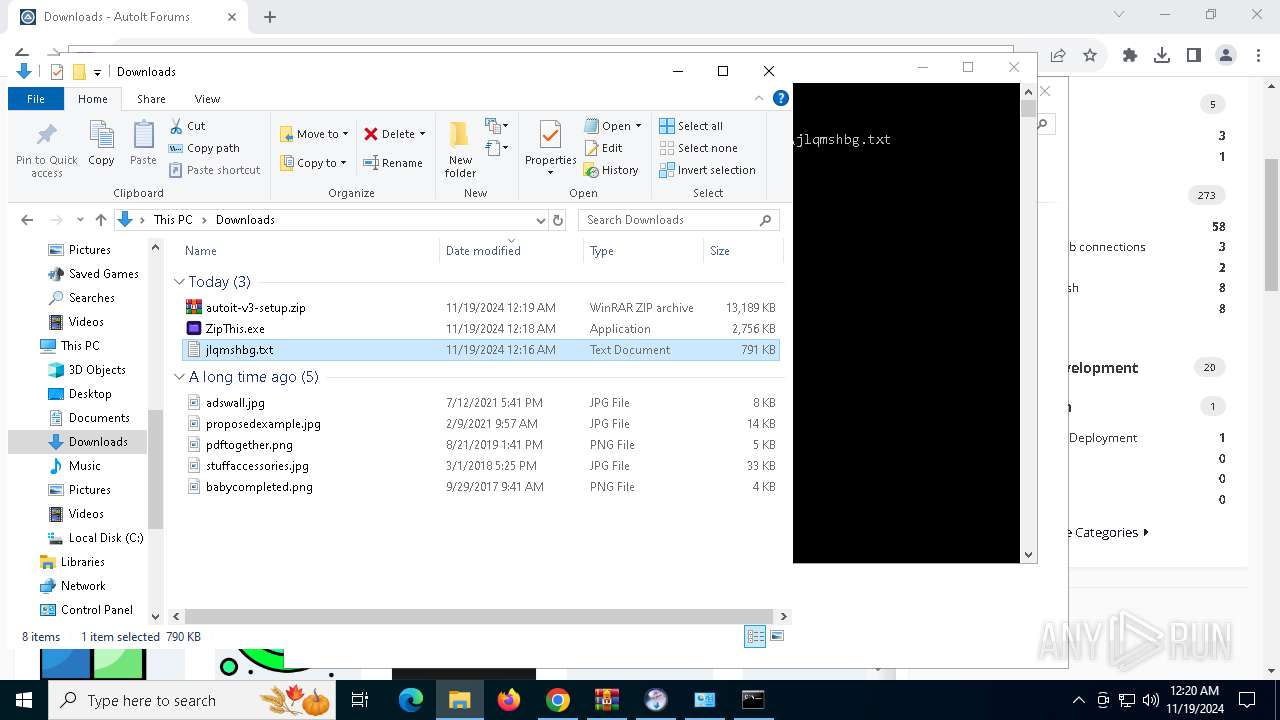Switch to the View ribbon tab
The image size is (1280, 720).
tap(207, 99)
